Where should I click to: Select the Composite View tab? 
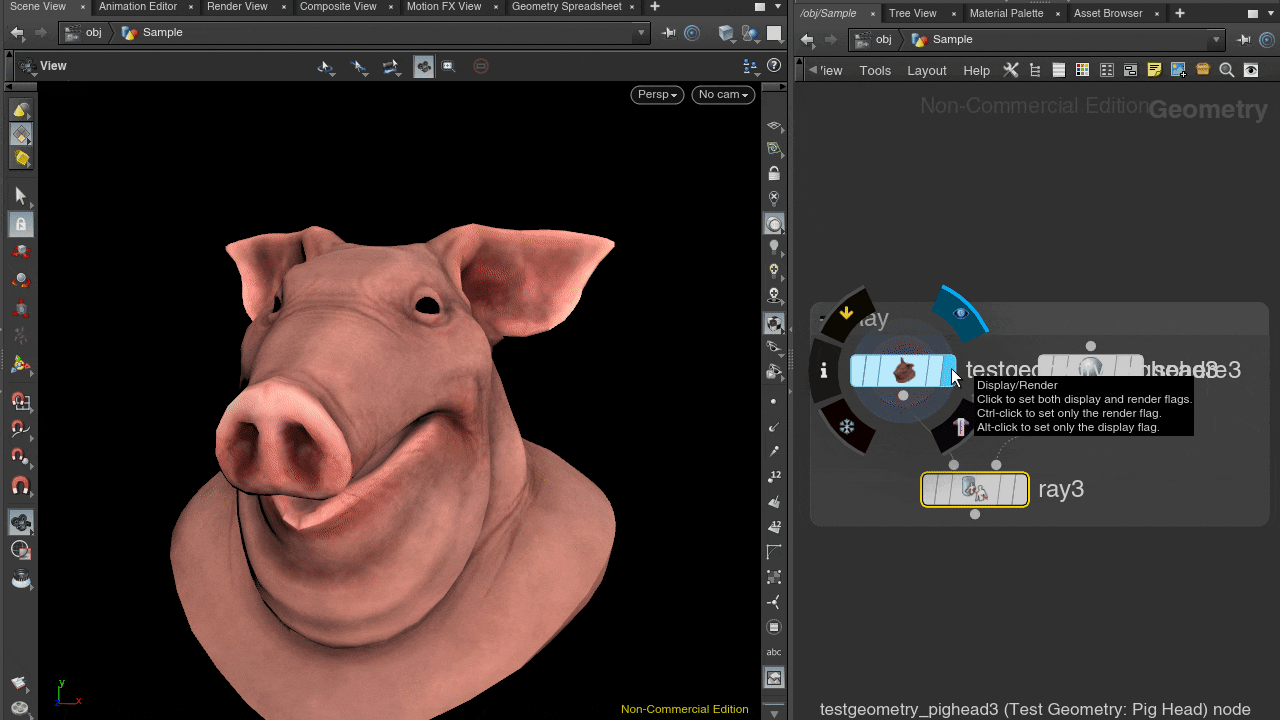tap(338, 6)
